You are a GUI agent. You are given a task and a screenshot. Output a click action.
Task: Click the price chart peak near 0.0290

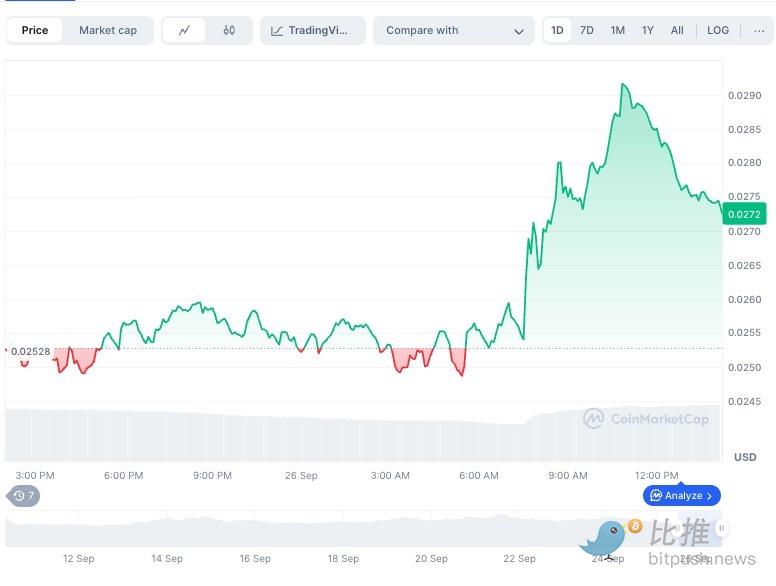pos(624,86)
